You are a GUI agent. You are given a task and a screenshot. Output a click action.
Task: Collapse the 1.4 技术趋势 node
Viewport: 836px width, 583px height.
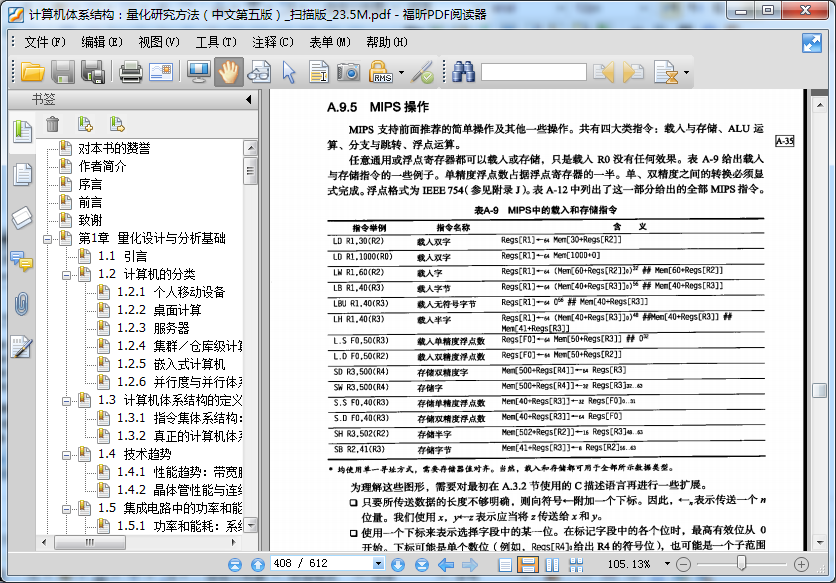[66, 455]
